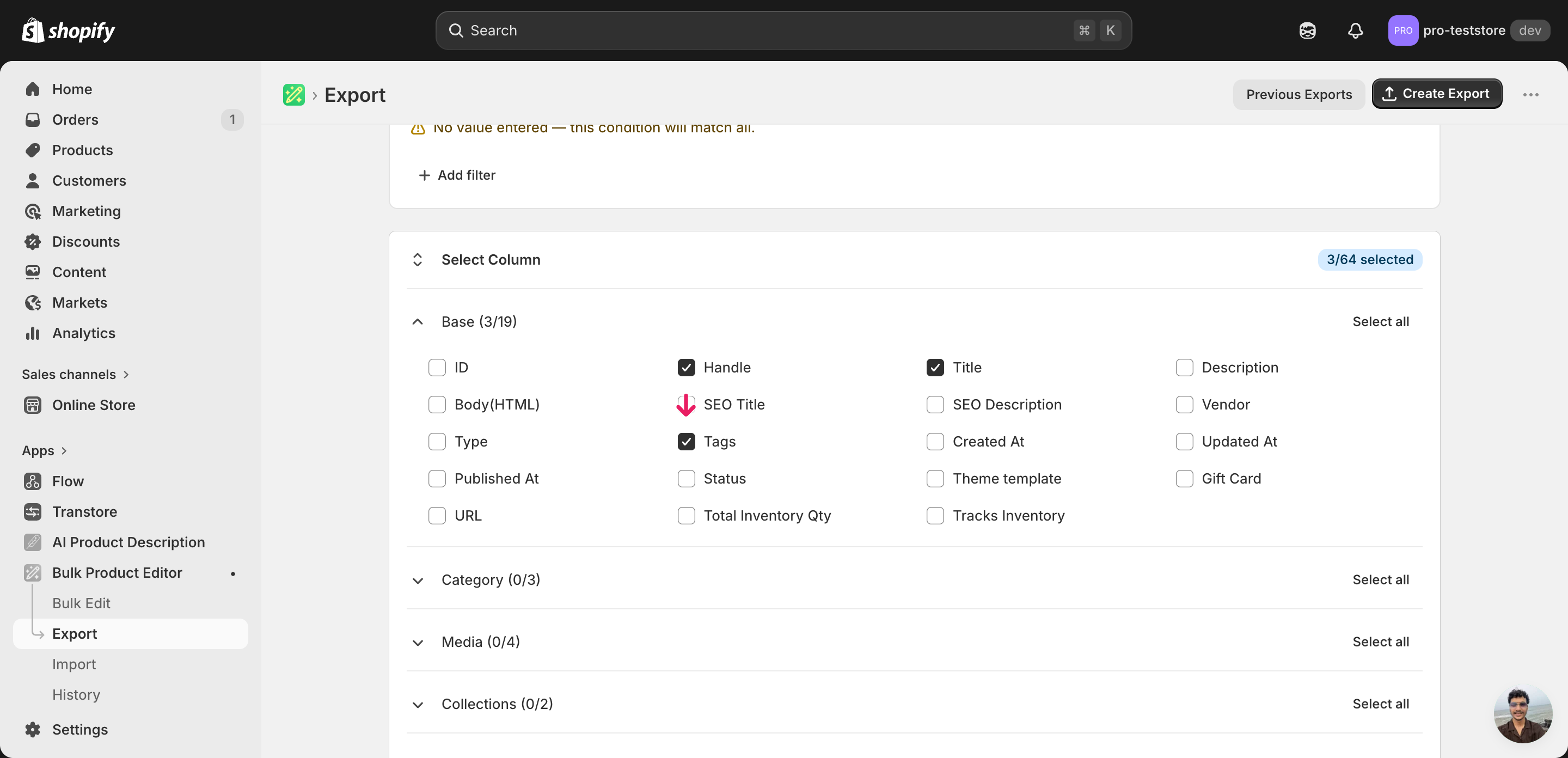The width and height of the screenshot is (1568, 758).
Task: Click the Orders inbox icon
Action: tap(33, 119)
